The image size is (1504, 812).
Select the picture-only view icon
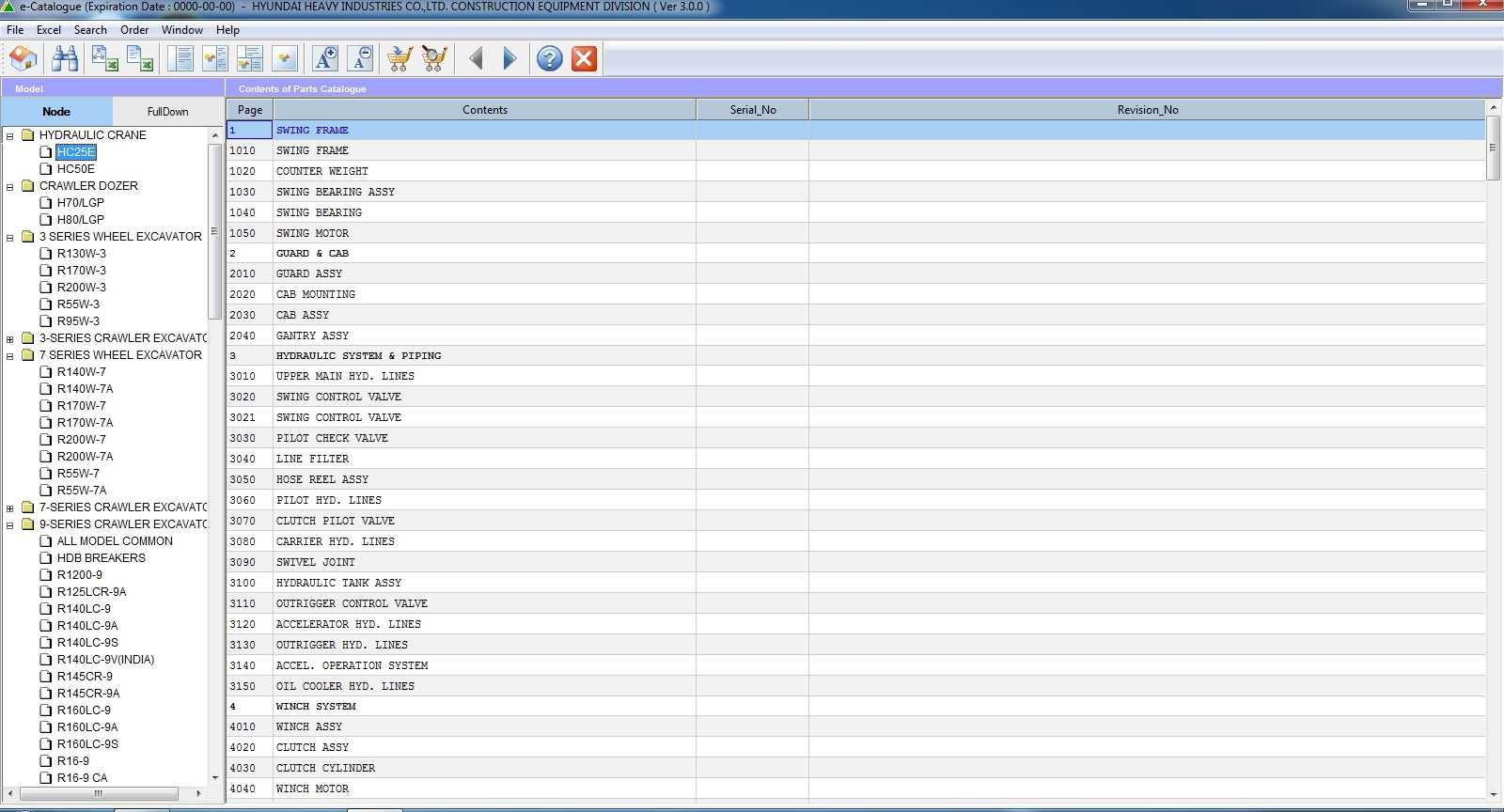click(285, 59)
